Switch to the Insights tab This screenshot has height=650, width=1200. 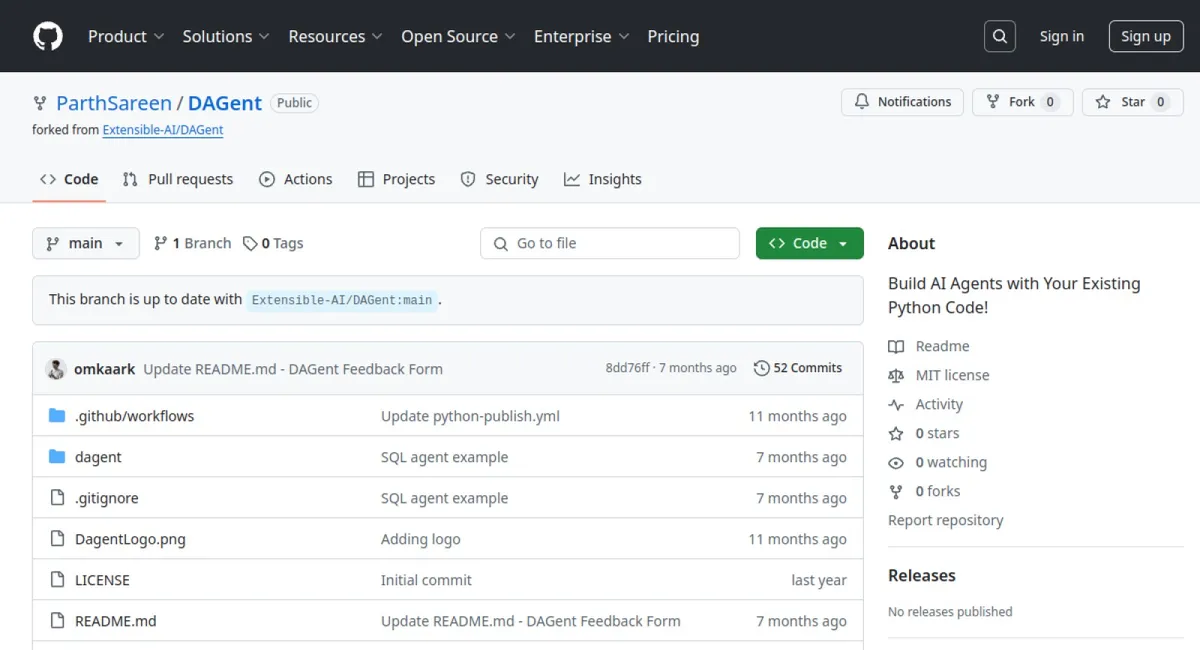tap(603, 179)
